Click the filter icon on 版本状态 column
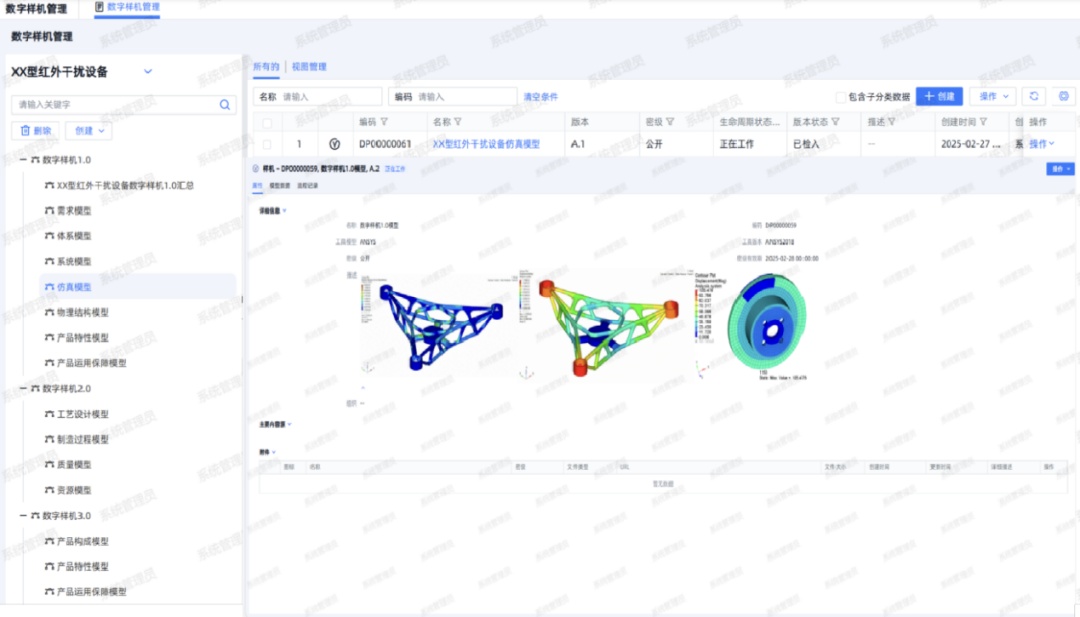The image size is (1080, 617). (835, 122)
